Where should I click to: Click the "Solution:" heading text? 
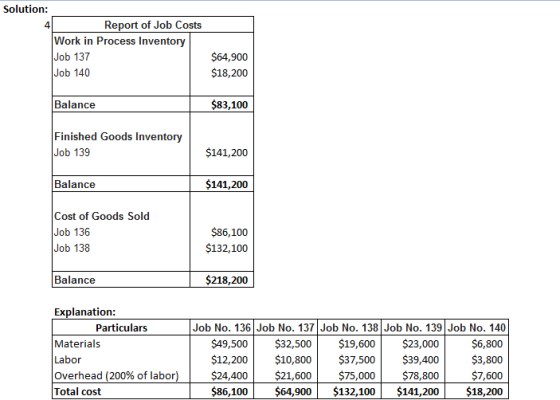25,9
